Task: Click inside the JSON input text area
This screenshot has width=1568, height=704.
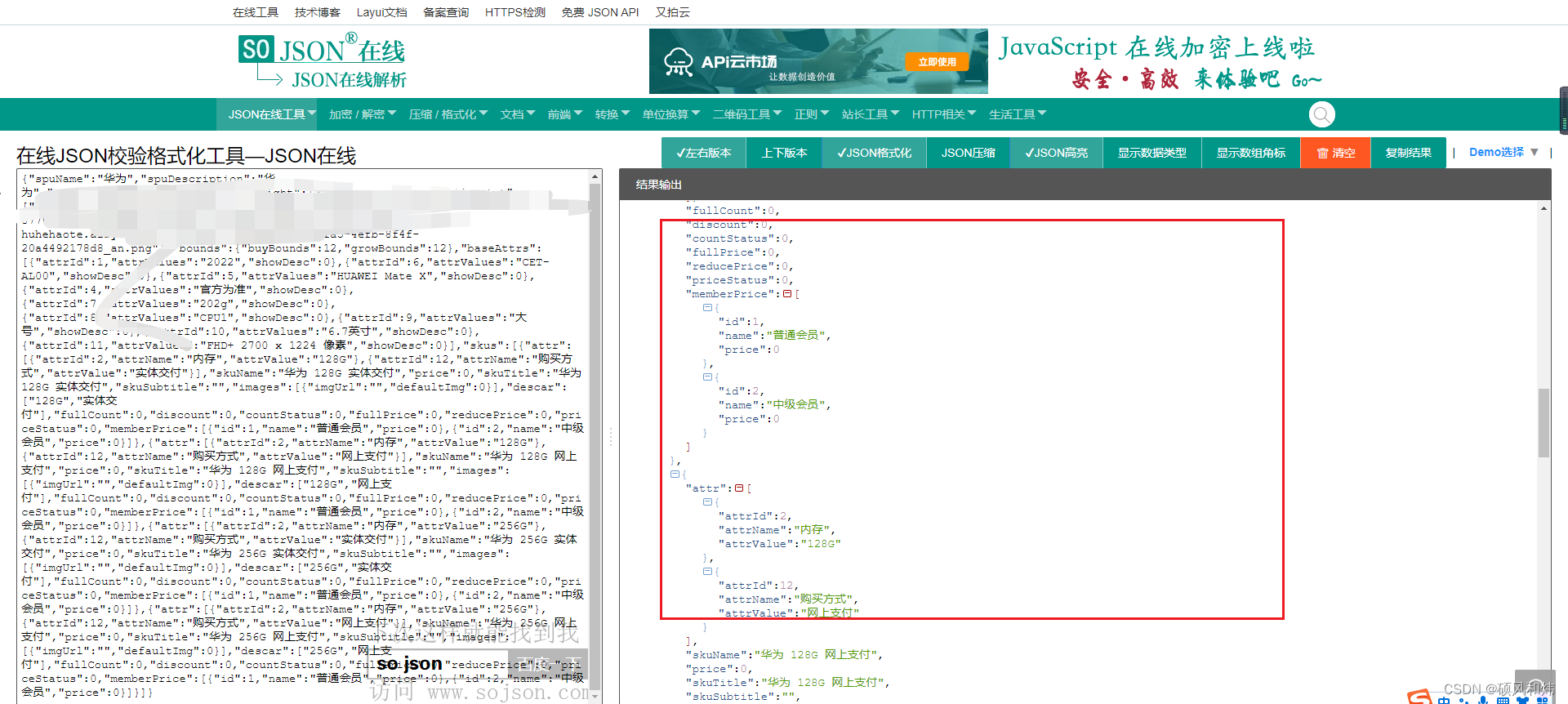Action: coord(303,435)
